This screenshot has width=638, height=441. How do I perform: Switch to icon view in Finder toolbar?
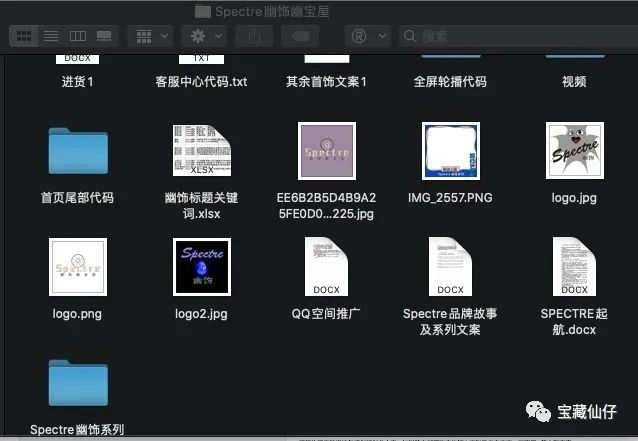[x=24, y=36]
